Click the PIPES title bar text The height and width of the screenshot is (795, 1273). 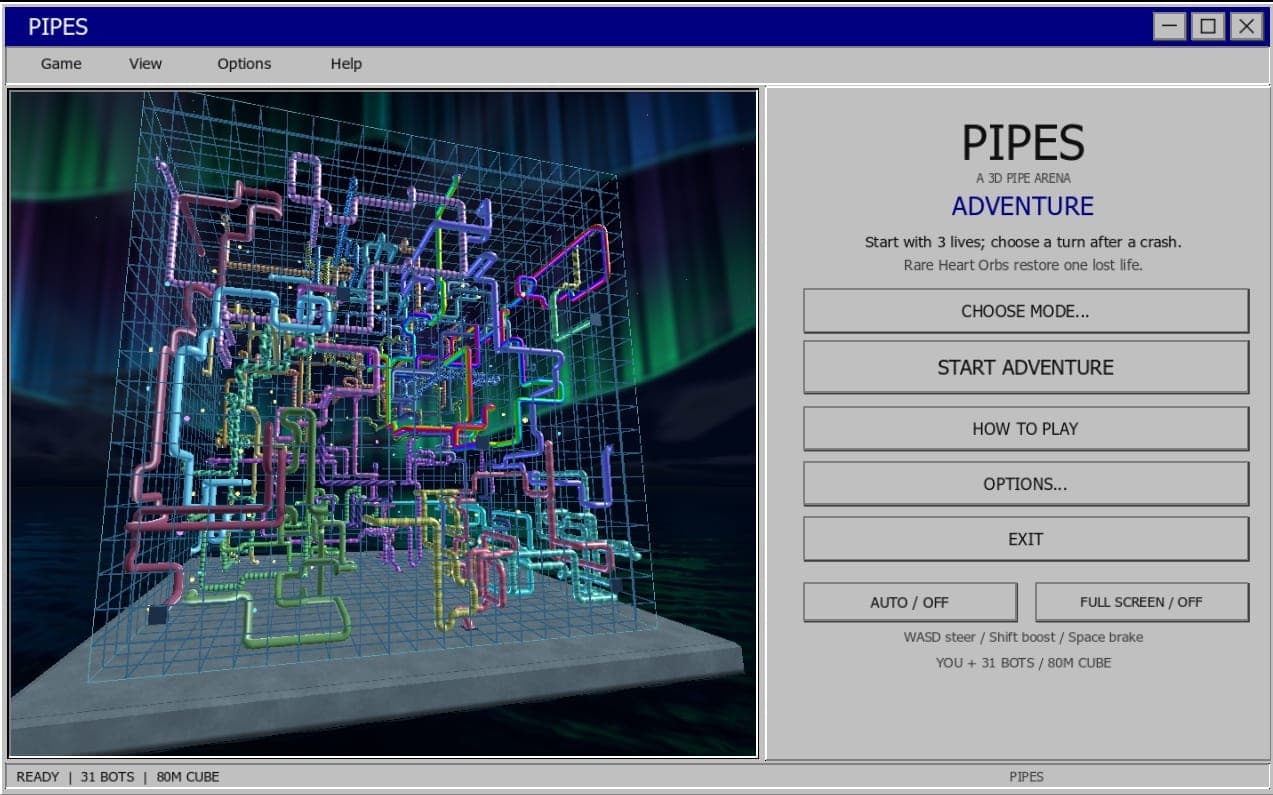click(x=58, y=27)
